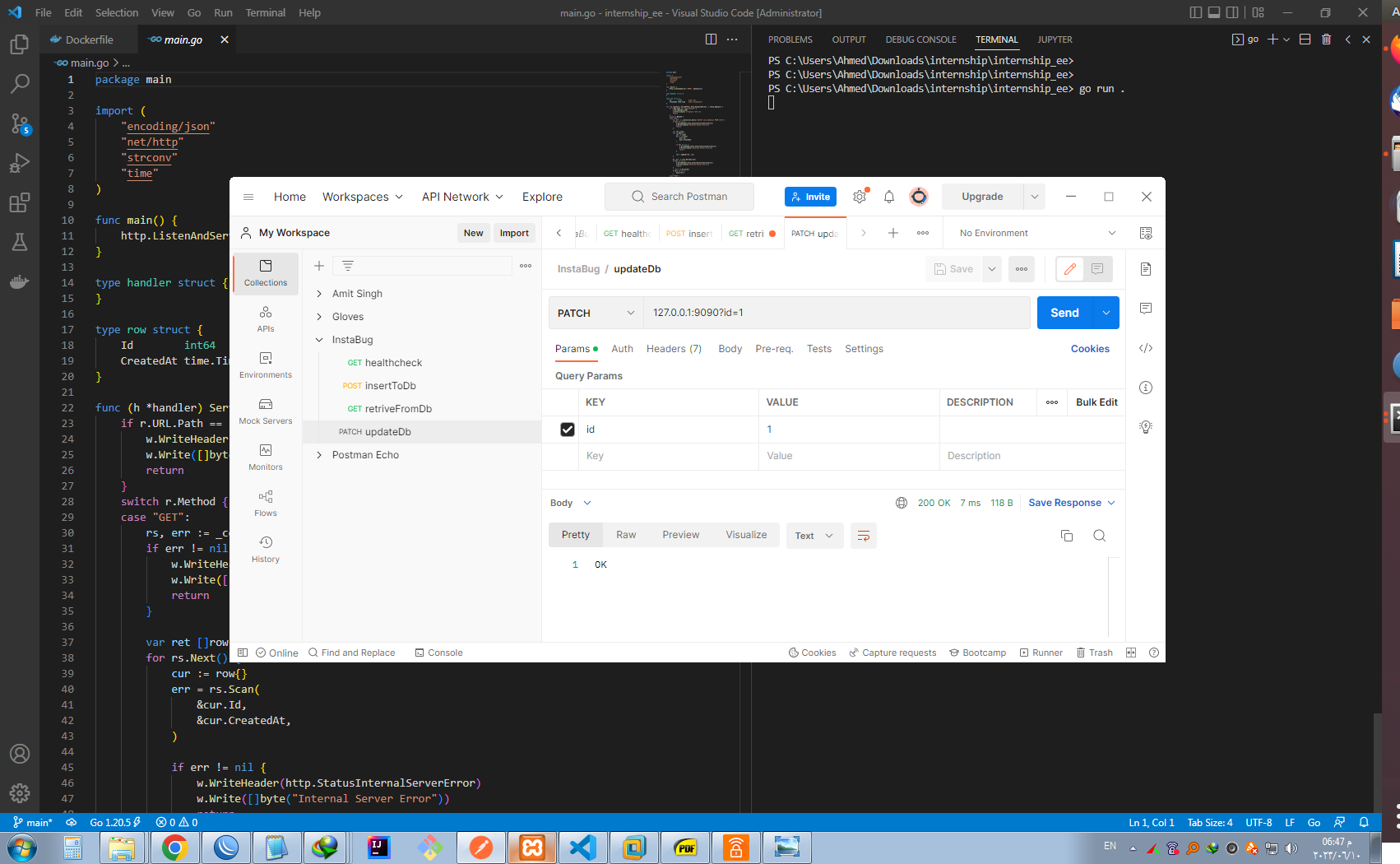Switch to Dockerfile editor tab
The height and width of the screenshot is (864, 1400).
point(89,39)
